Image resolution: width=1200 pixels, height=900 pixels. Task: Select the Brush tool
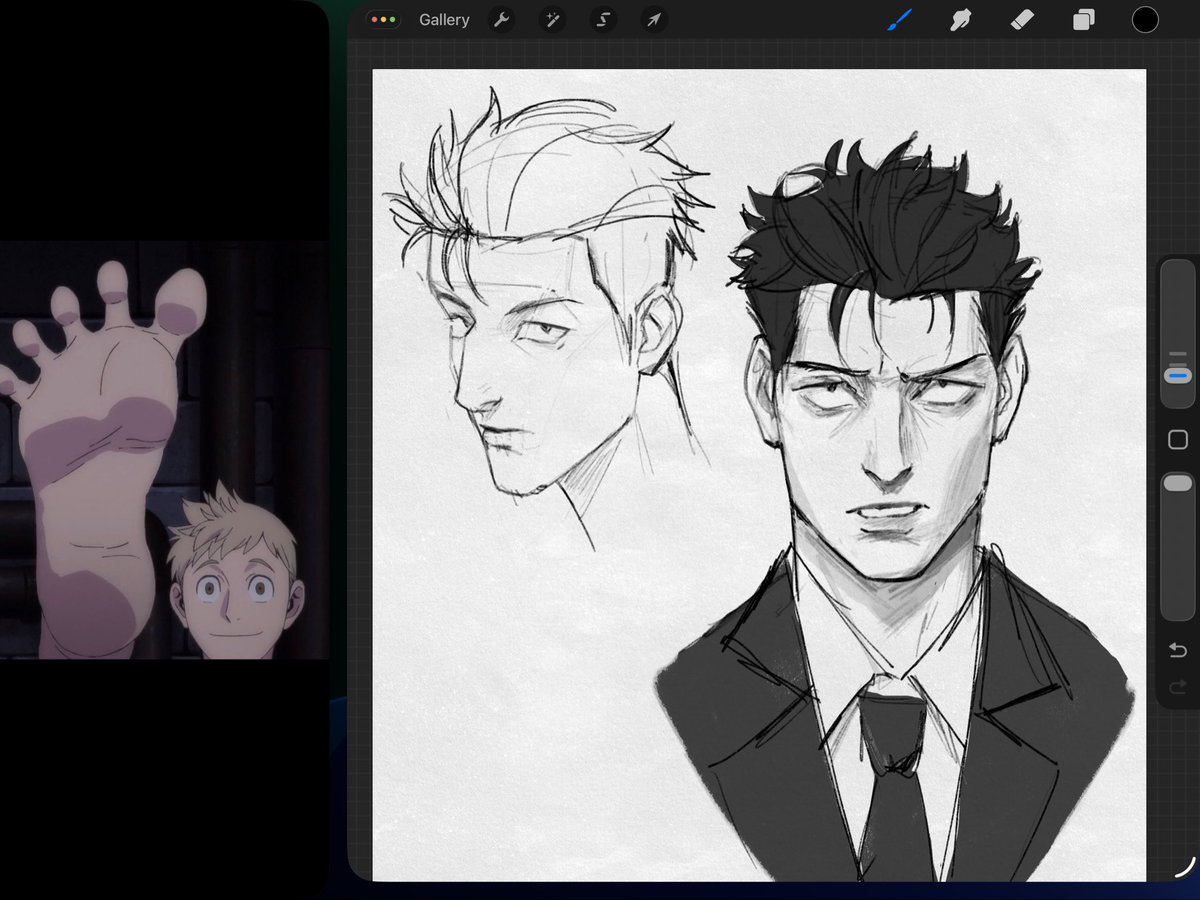pyautogui.click(x=899, y=19)
